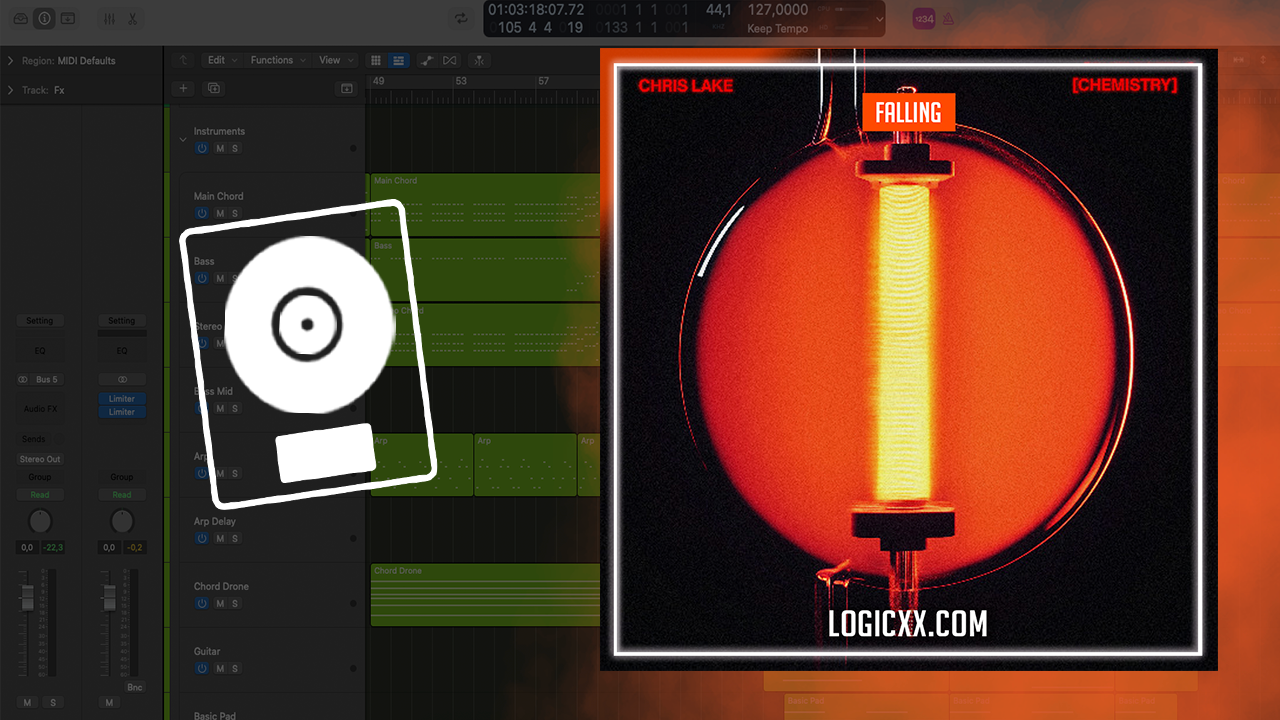
Task: Toggle the metronome icon
Action: tap(948, 19)
